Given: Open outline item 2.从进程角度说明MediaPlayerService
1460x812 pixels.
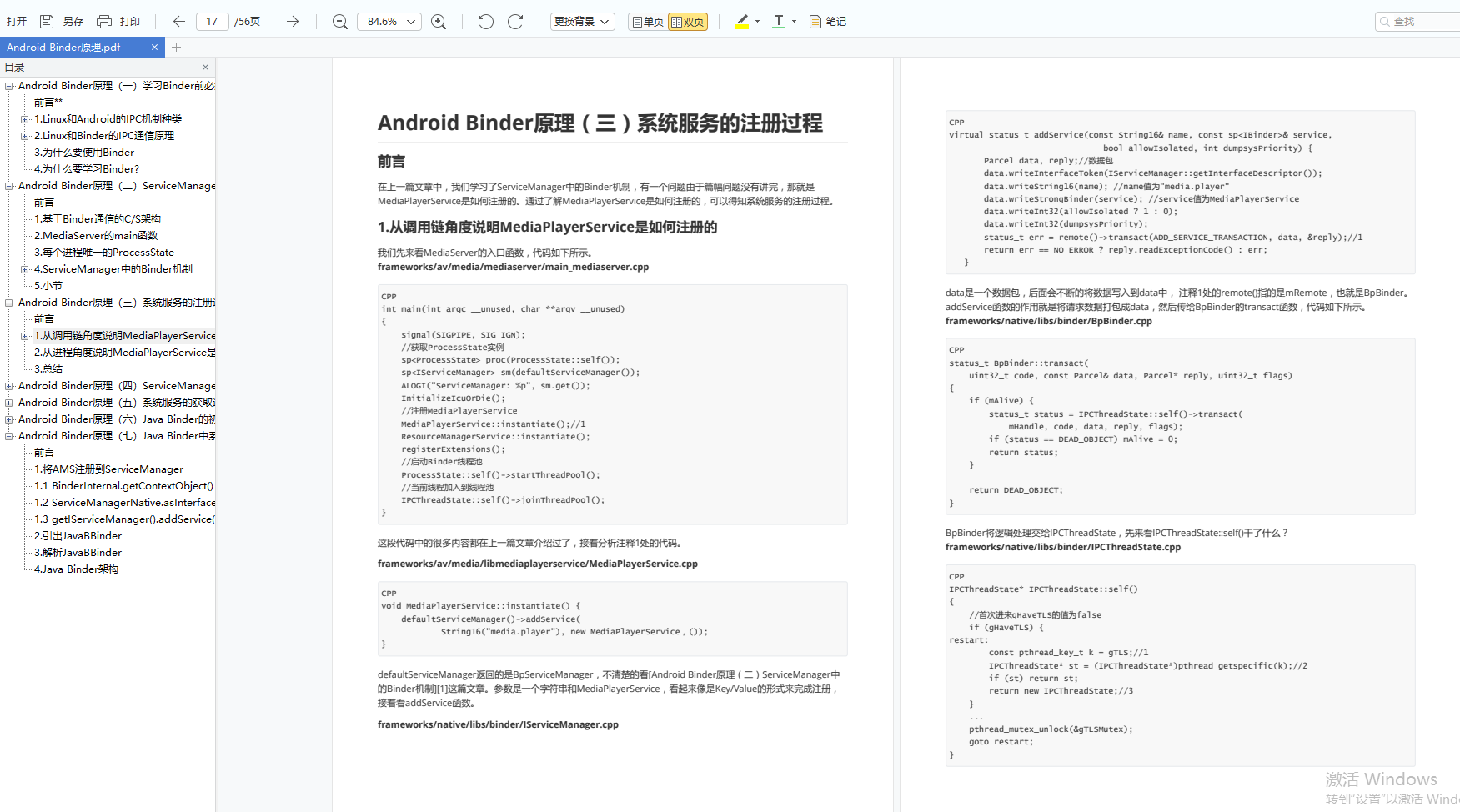Looking at the screenshot, I should (x=124, y=353).
